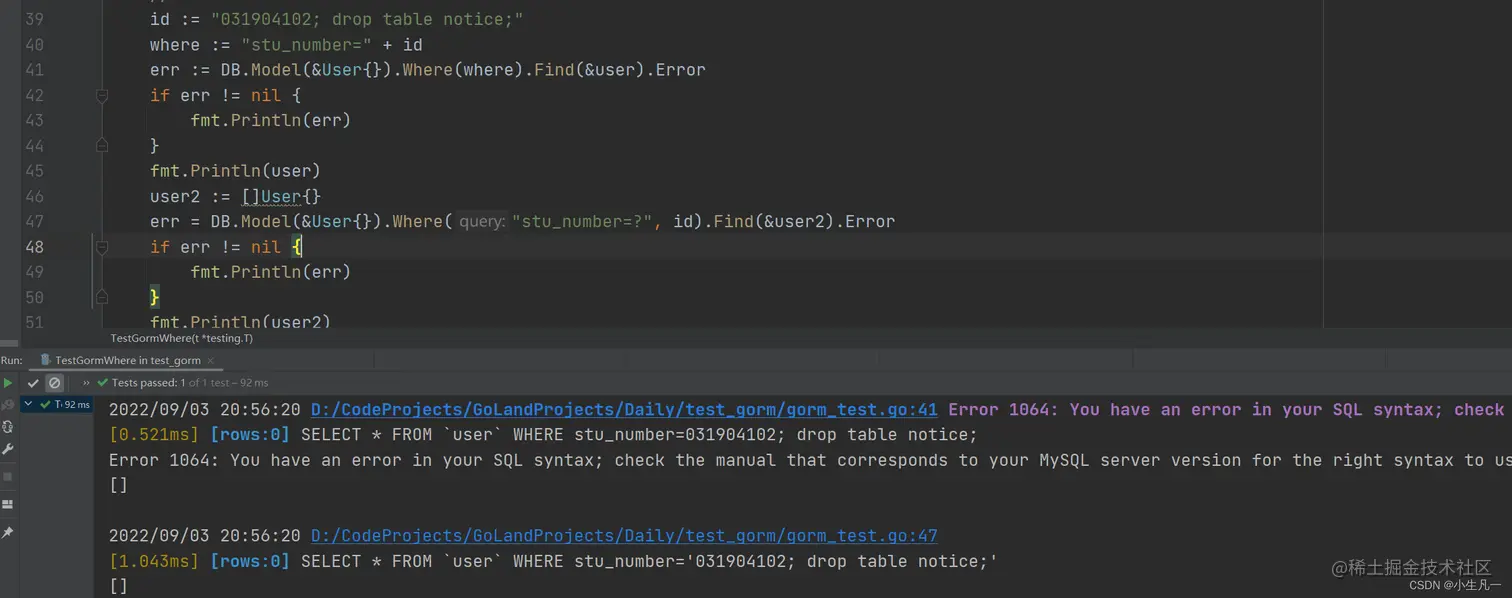Place cursor in the fmt.Println(user2) line

point(240,321)
